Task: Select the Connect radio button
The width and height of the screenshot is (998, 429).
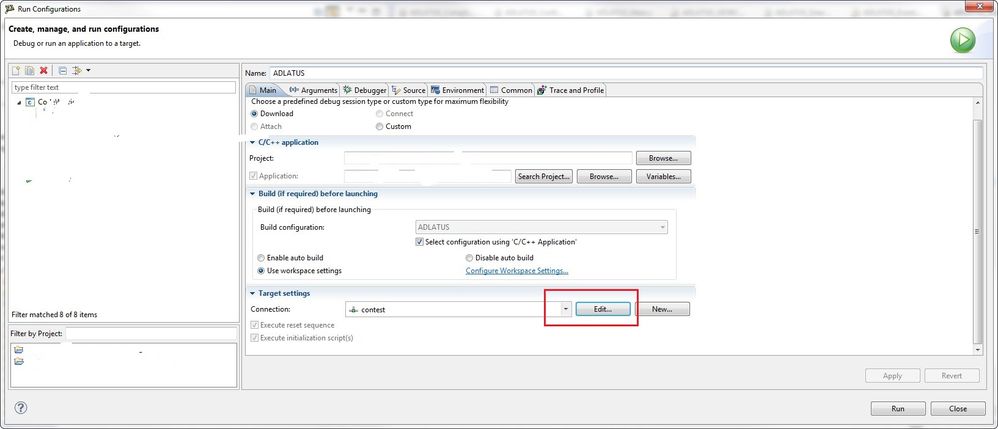Action: 379,113
